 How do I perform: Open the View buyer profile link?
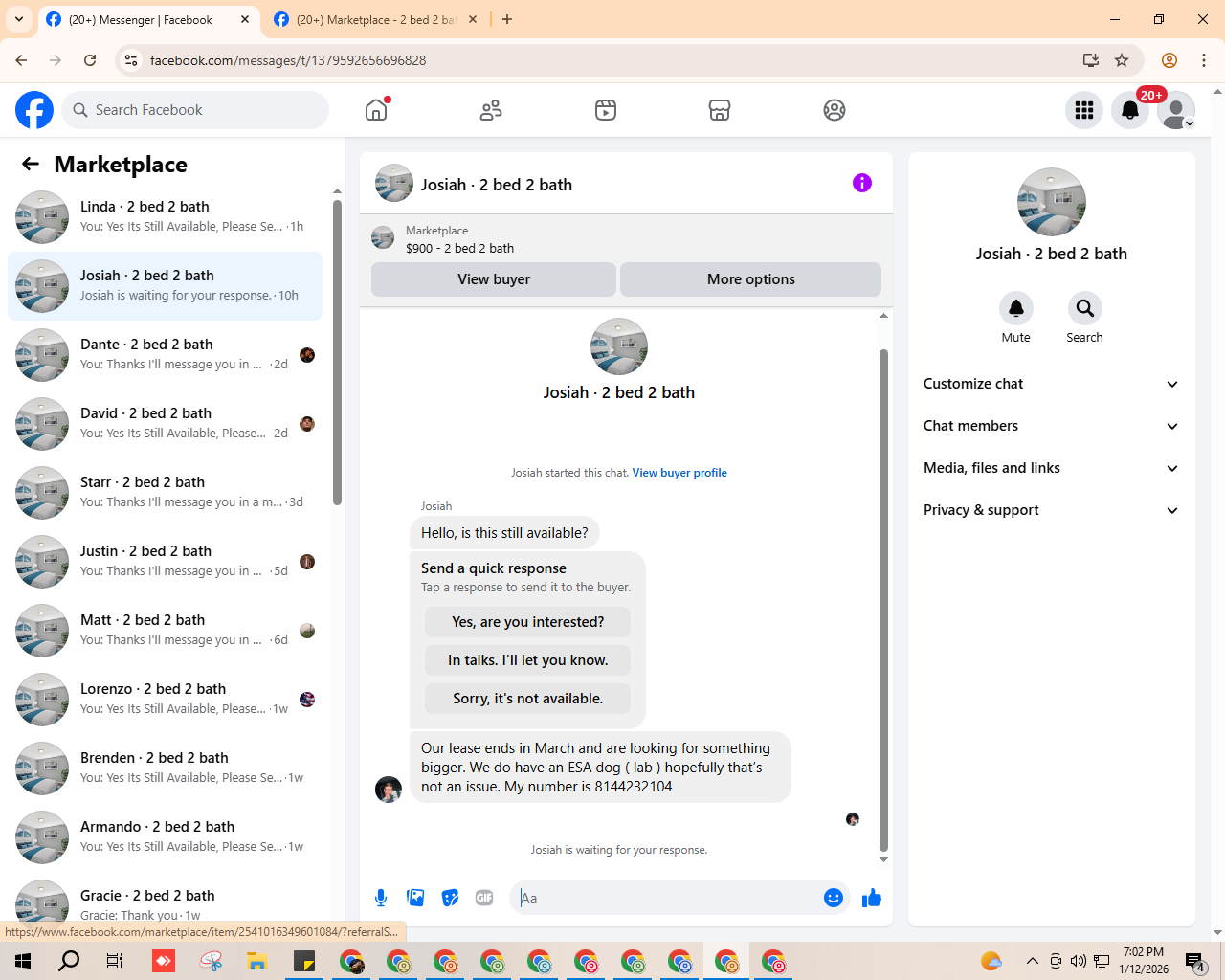(679, 473)
